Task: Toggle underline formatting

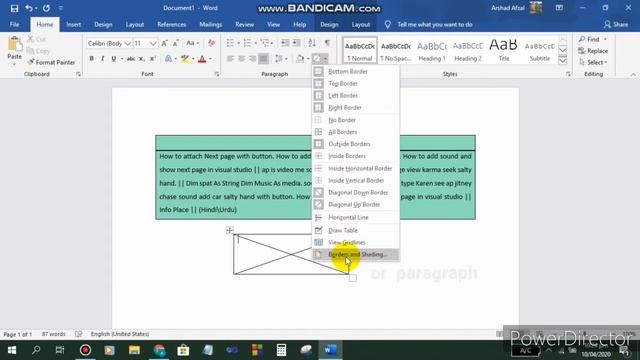Action: pos(114,59)
